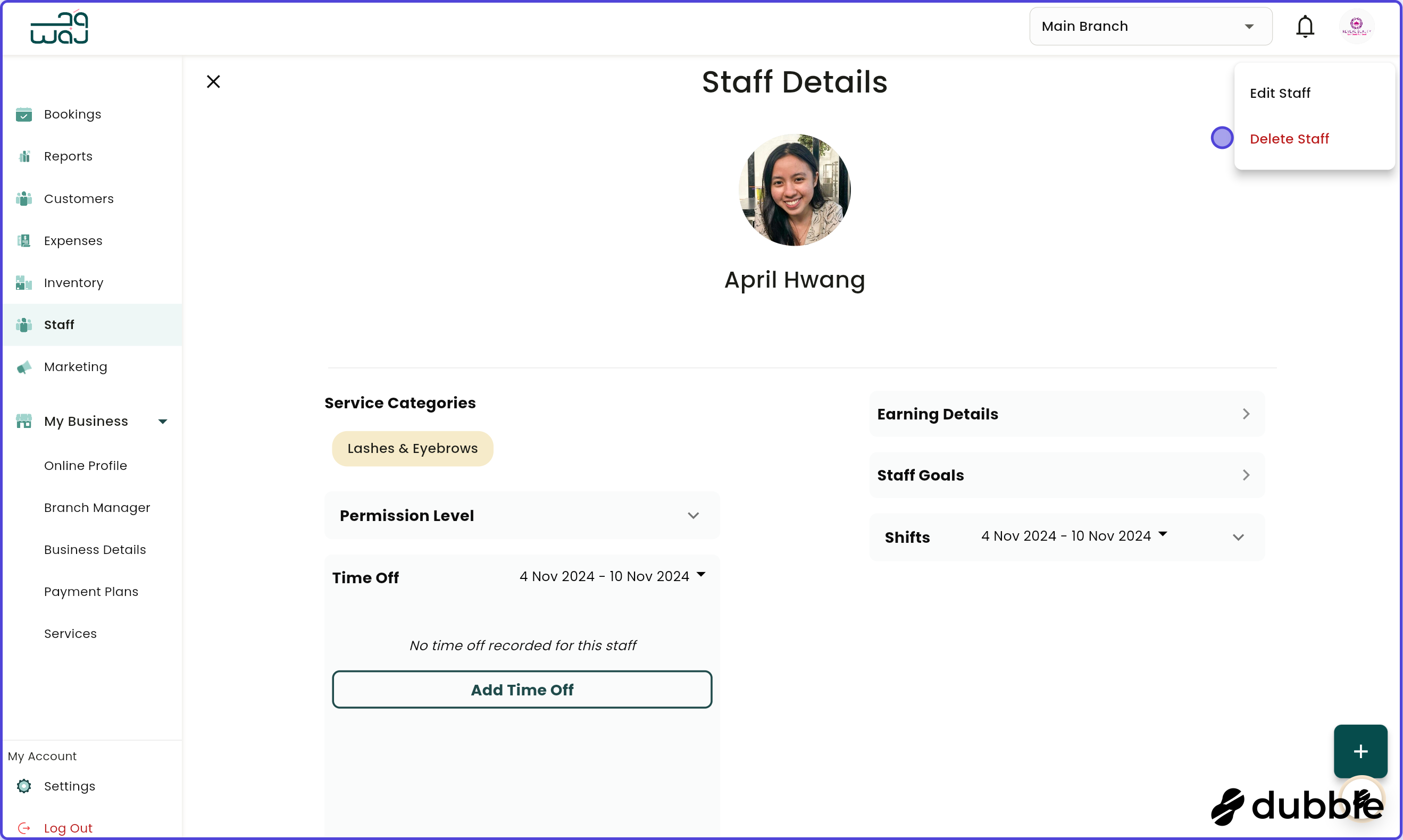Collapse the My Business menu
1403x840 pixels.
tap(163, 421)
